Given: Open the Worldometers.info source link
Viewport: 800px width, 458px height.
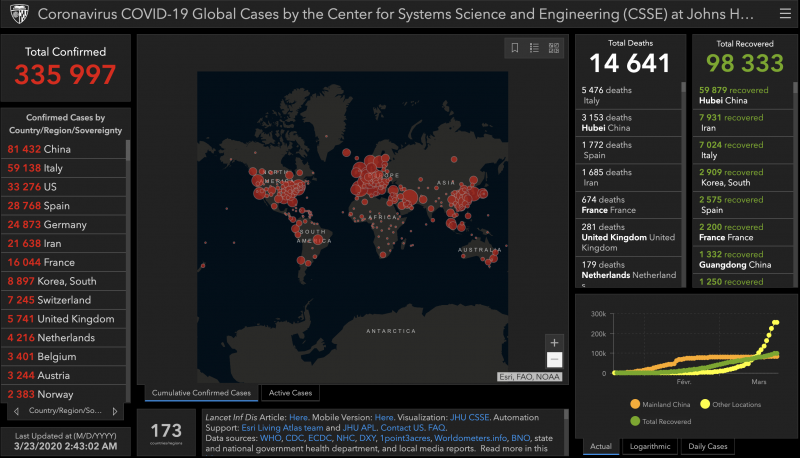Looking at the screenshot, I should click(470, 438).
